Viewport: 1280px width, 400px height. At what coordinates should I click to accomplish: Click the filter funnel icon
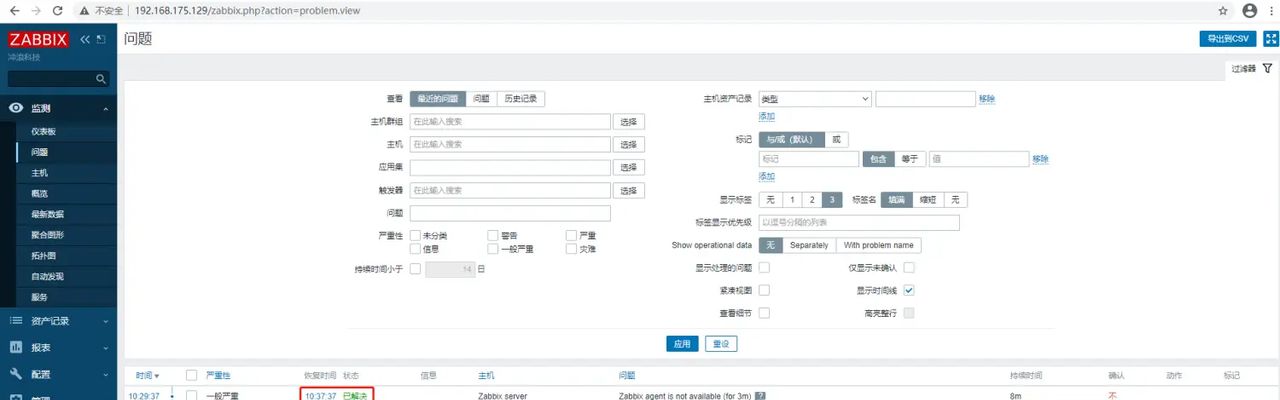tap(1267, 68)
